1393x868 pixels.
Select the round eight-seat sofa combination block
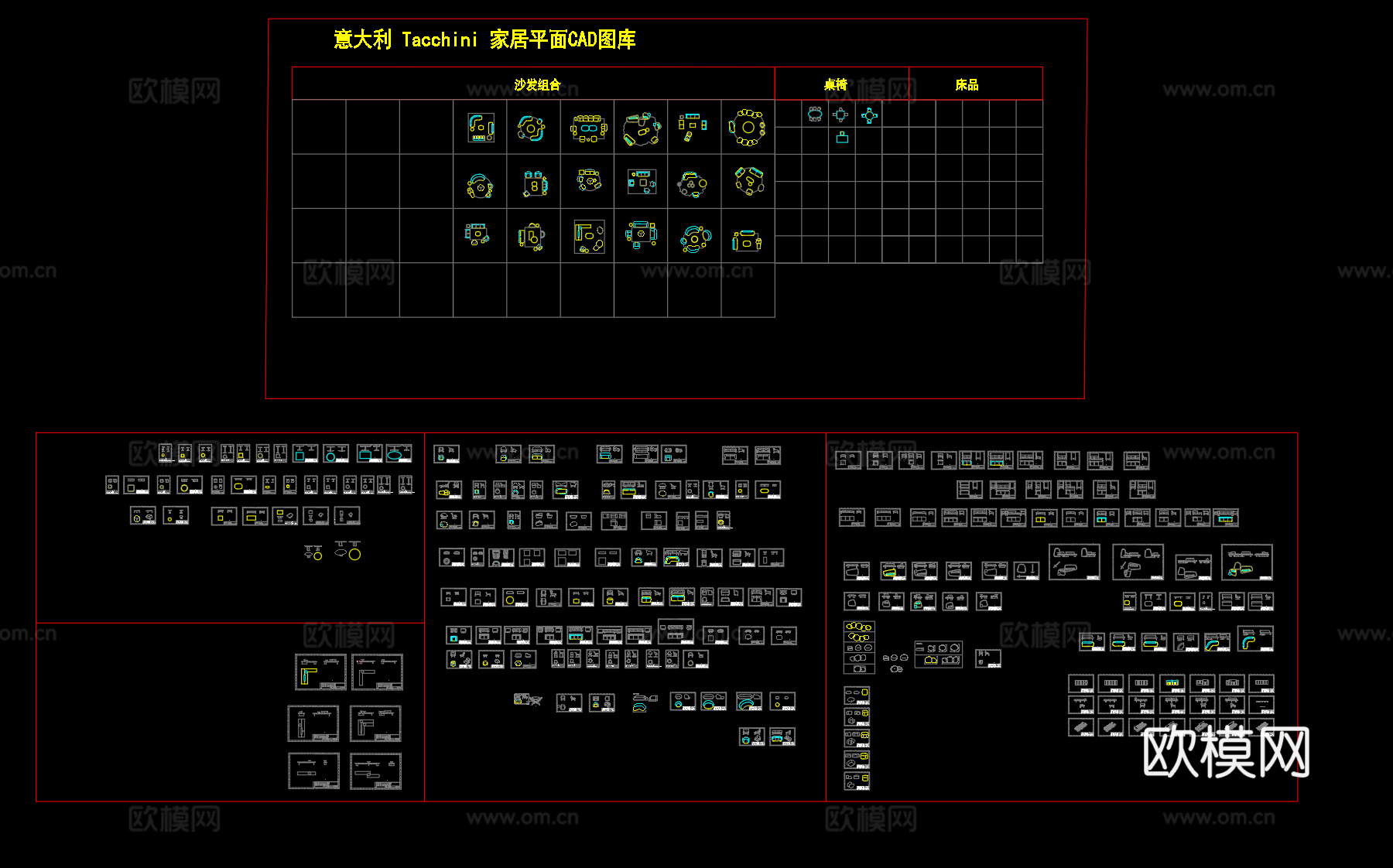coord(748,128)
